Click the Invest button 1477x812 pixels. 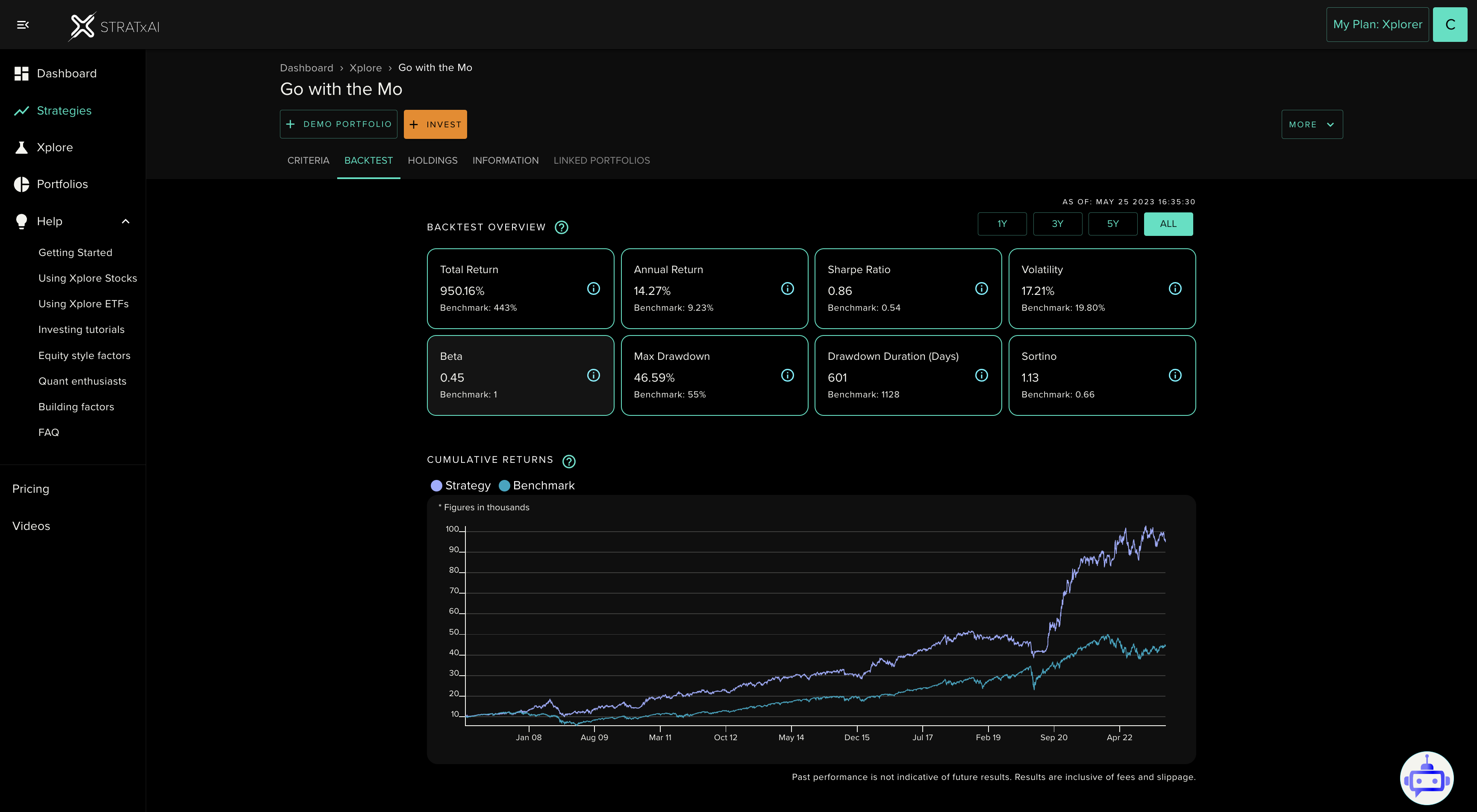(435, 124)
